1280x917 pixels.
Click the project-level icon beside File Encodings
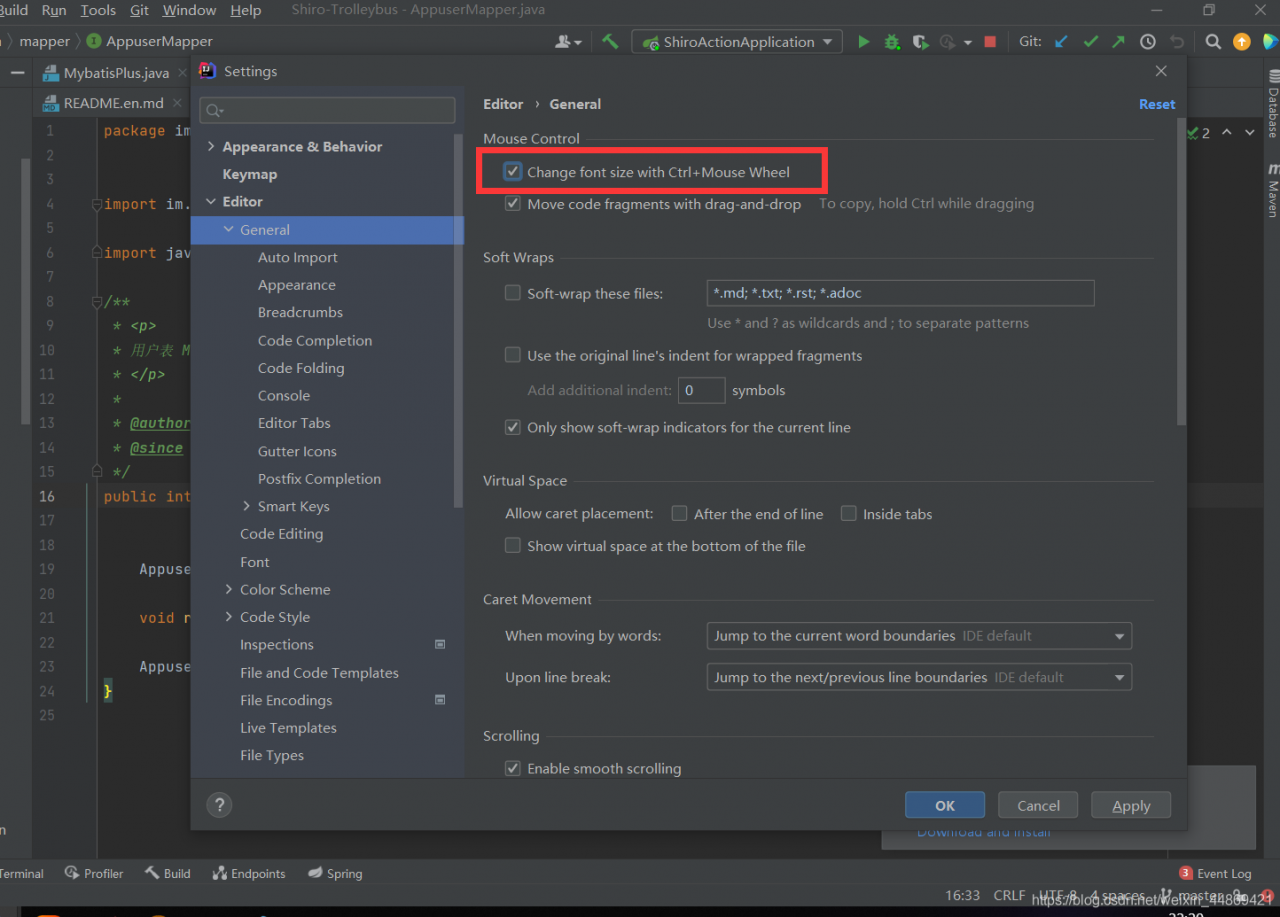[440, 700]
